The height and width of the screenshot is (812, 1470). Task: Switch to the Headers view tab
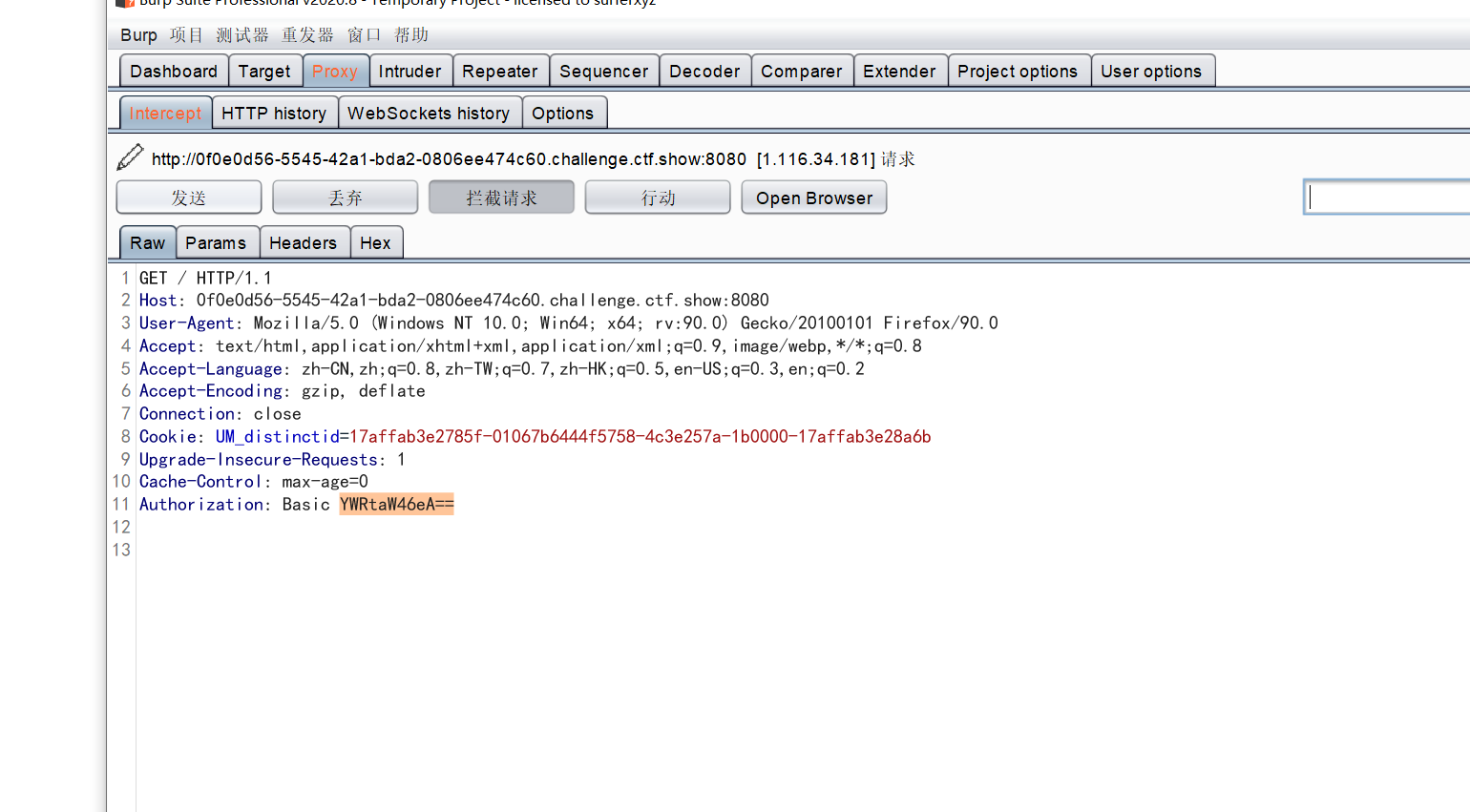[303, 242]
